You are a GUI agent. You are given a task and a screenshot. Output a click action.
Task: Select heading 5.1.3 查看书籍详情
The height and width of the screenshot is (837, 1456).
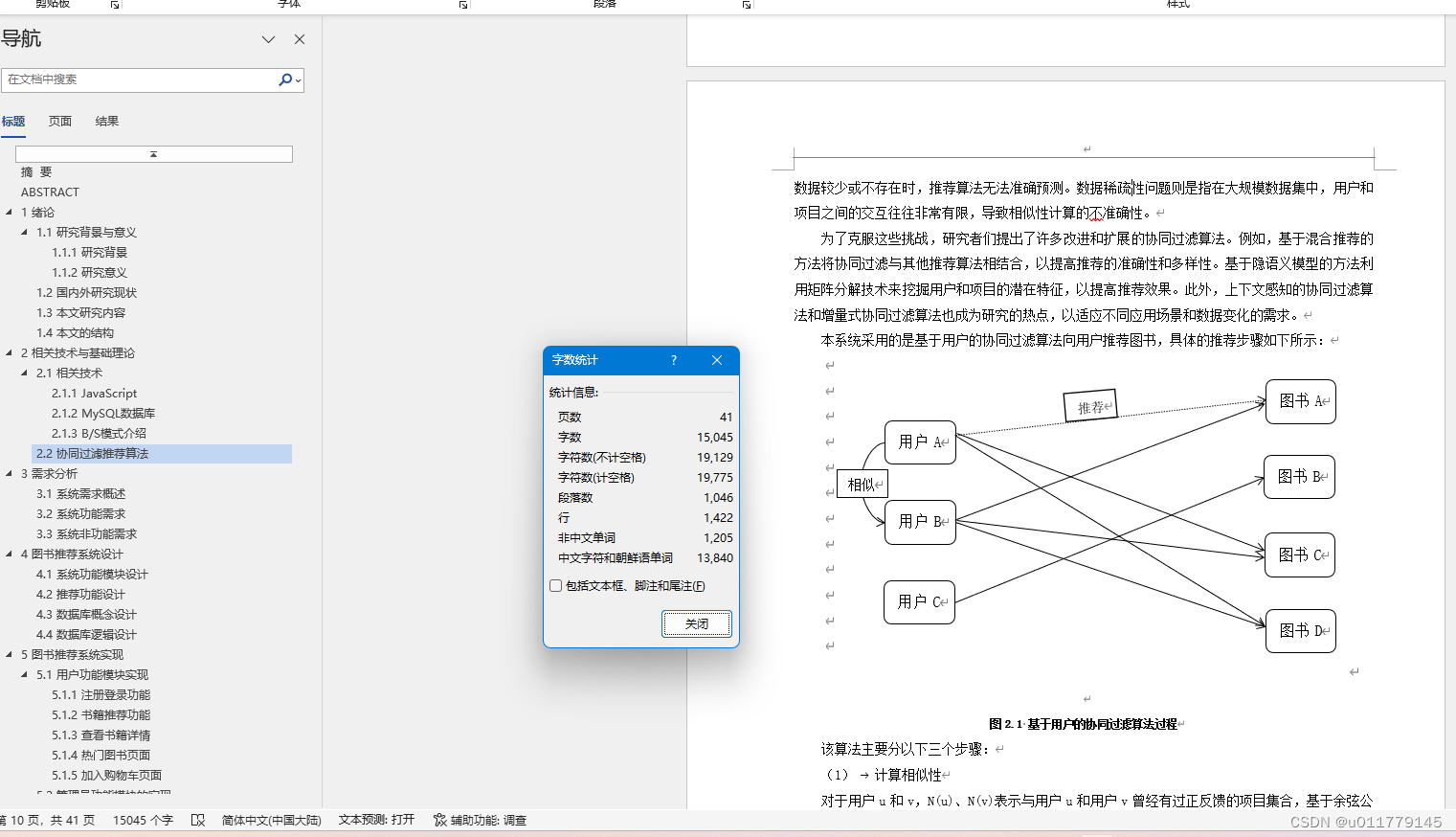point(101,735)
